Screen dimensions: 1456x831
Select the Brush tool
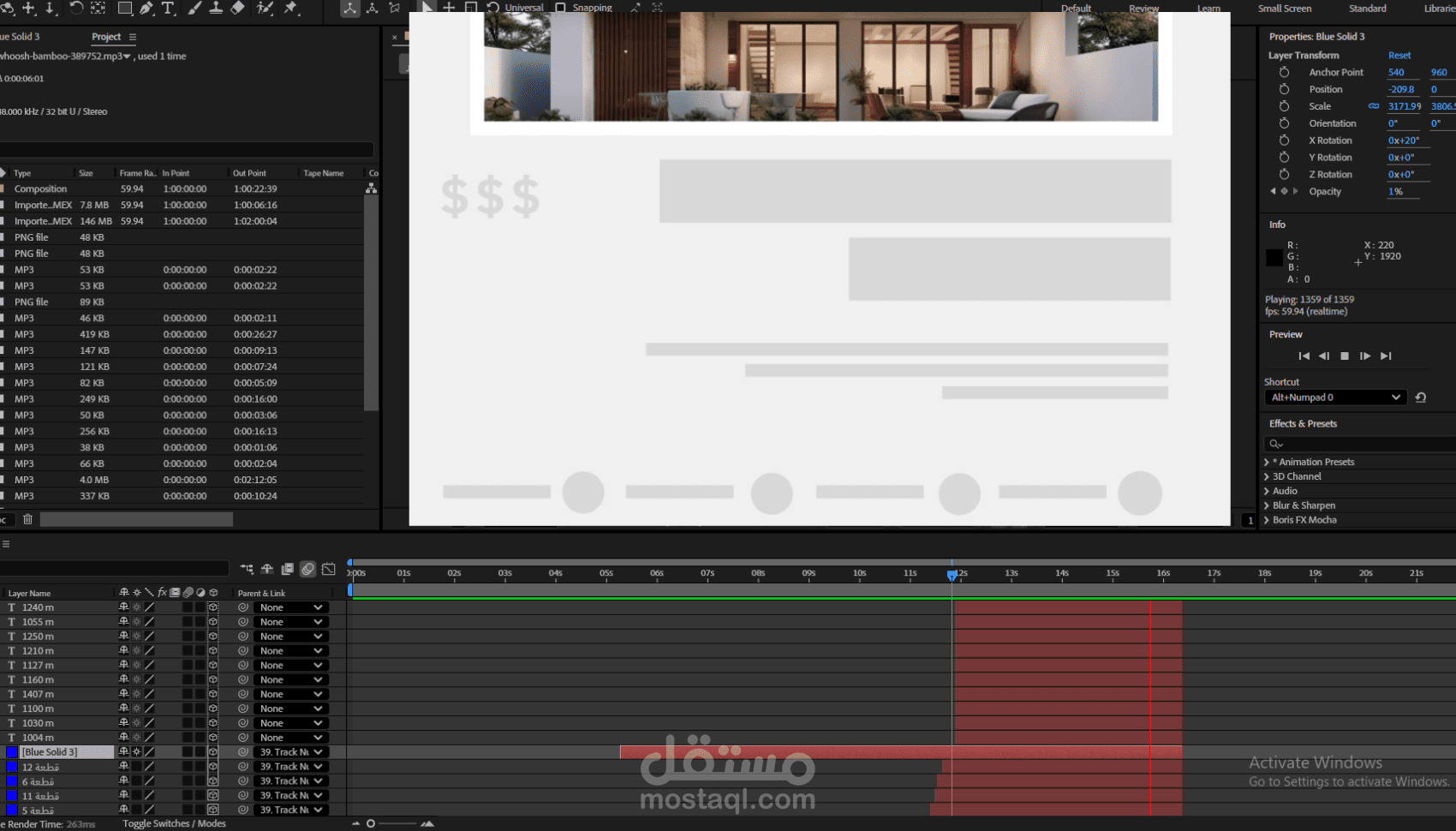pos(194,9)
